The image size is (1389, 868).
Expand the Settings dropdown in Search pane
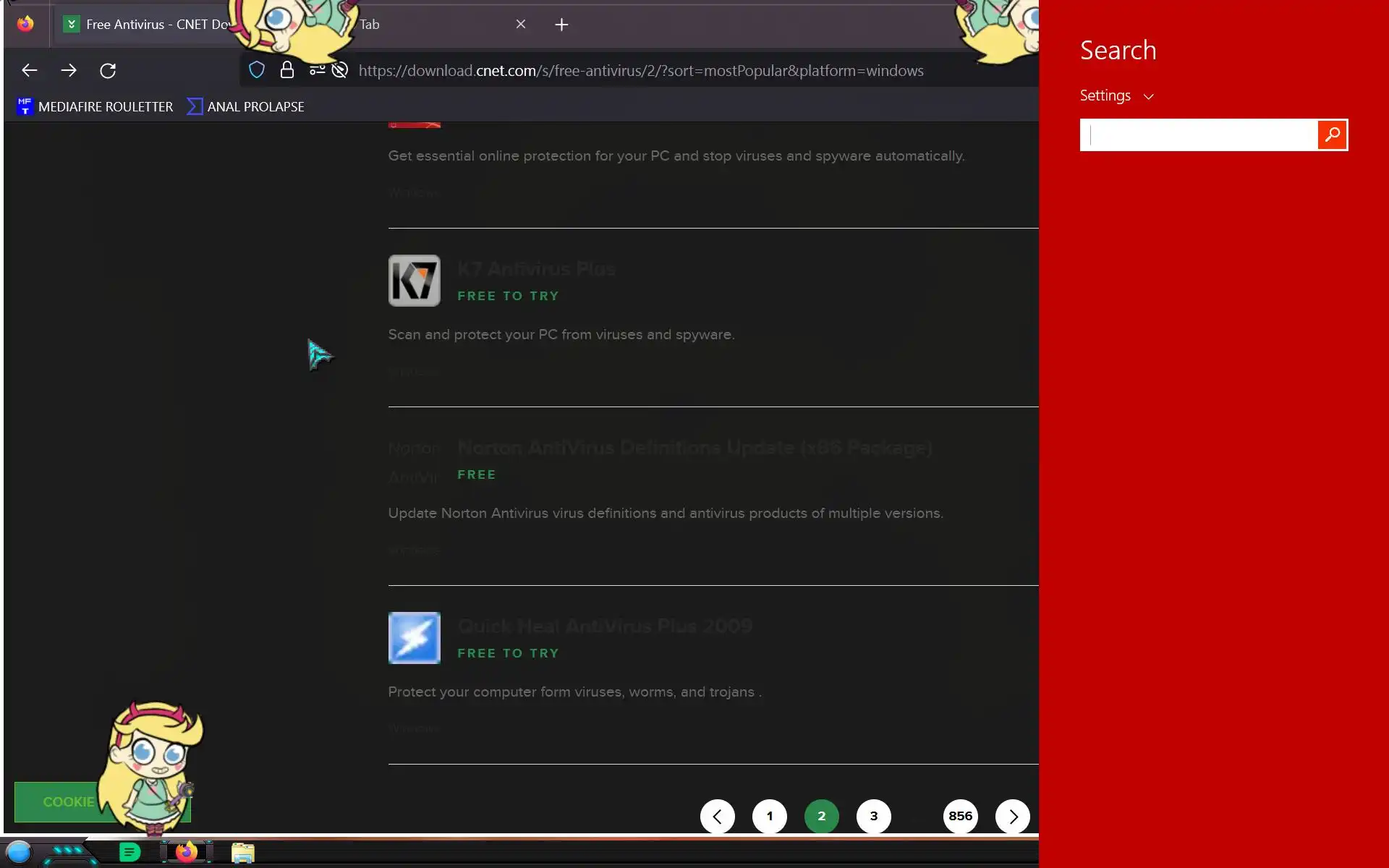(1116, 95)
